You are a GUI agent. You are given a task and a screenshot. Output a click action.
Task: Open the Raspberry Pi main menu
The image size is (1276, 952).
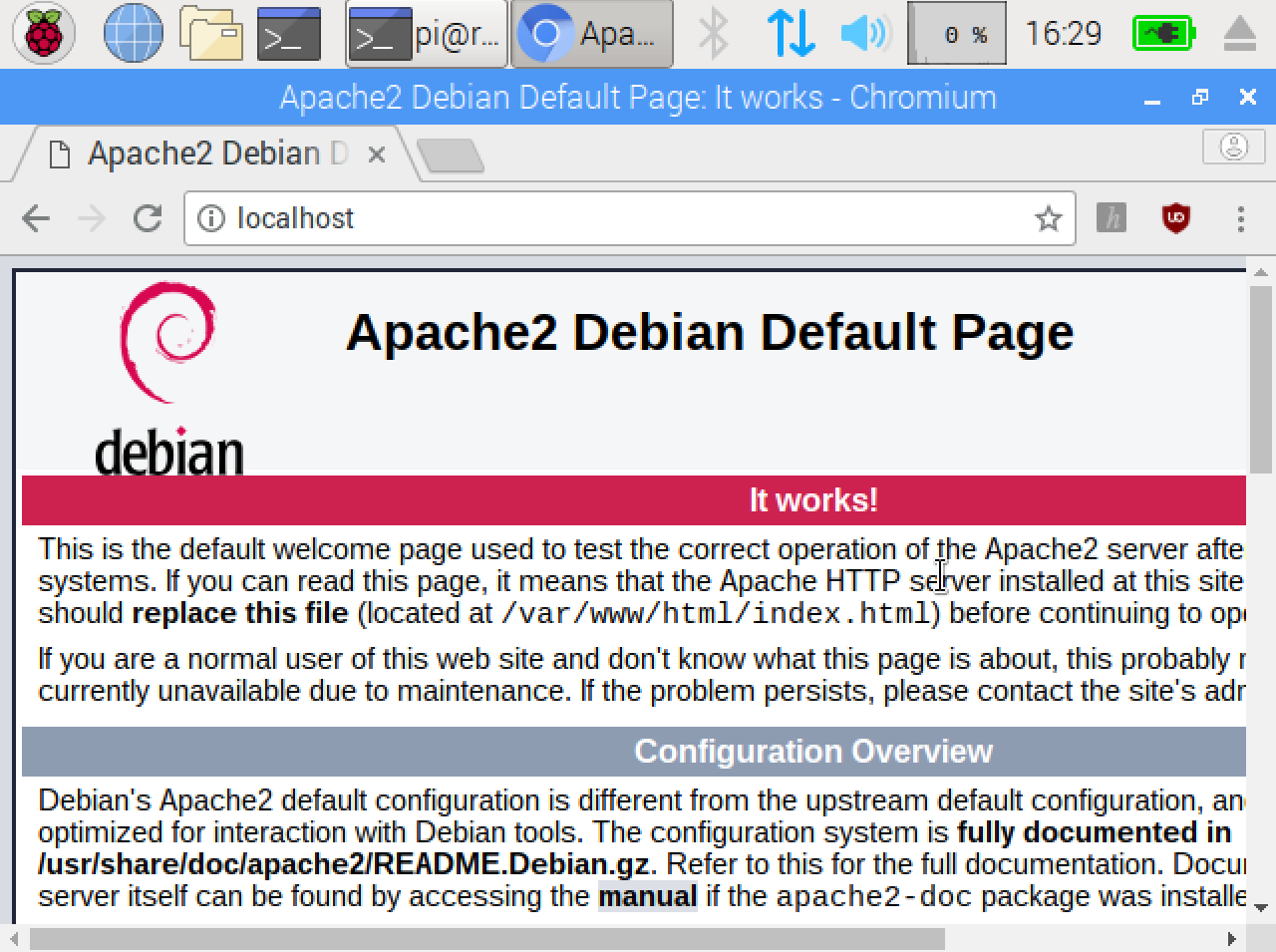pos(44,33)
